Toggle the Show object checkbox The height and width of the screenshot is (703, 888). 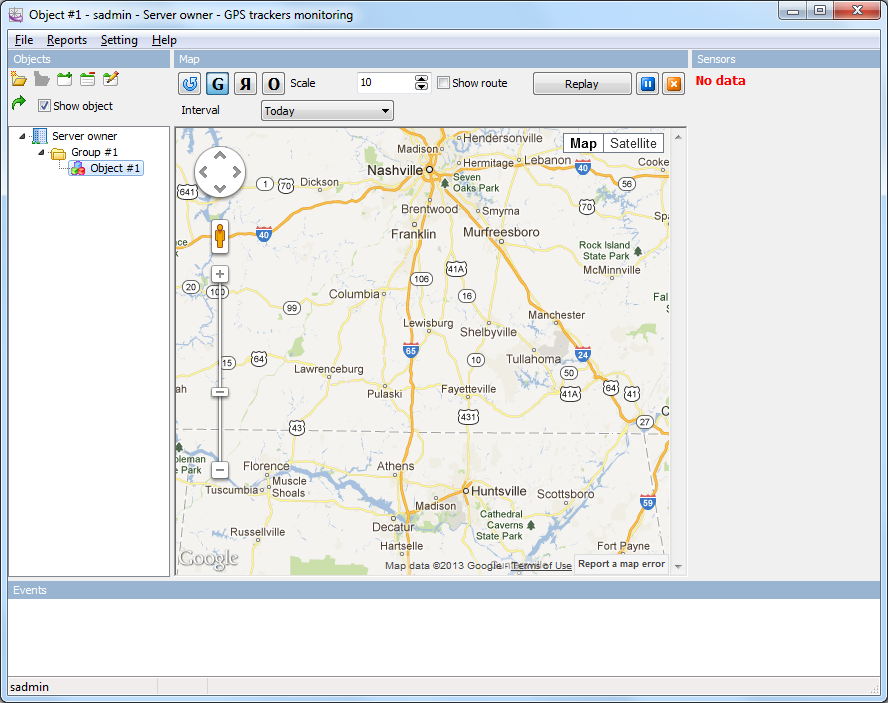[x=44, y=105]
